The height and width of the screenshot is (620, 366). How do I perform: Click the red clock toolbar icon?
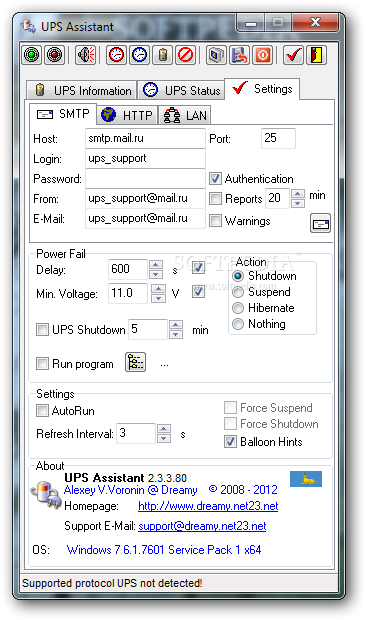(116, 55)
